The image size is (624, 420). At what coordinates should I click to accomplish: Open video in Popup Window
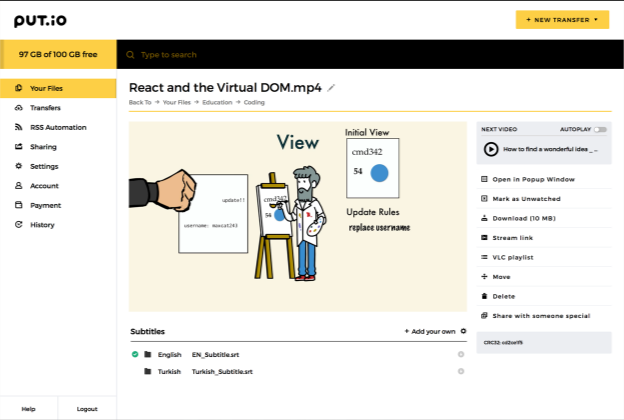point(533,179)
